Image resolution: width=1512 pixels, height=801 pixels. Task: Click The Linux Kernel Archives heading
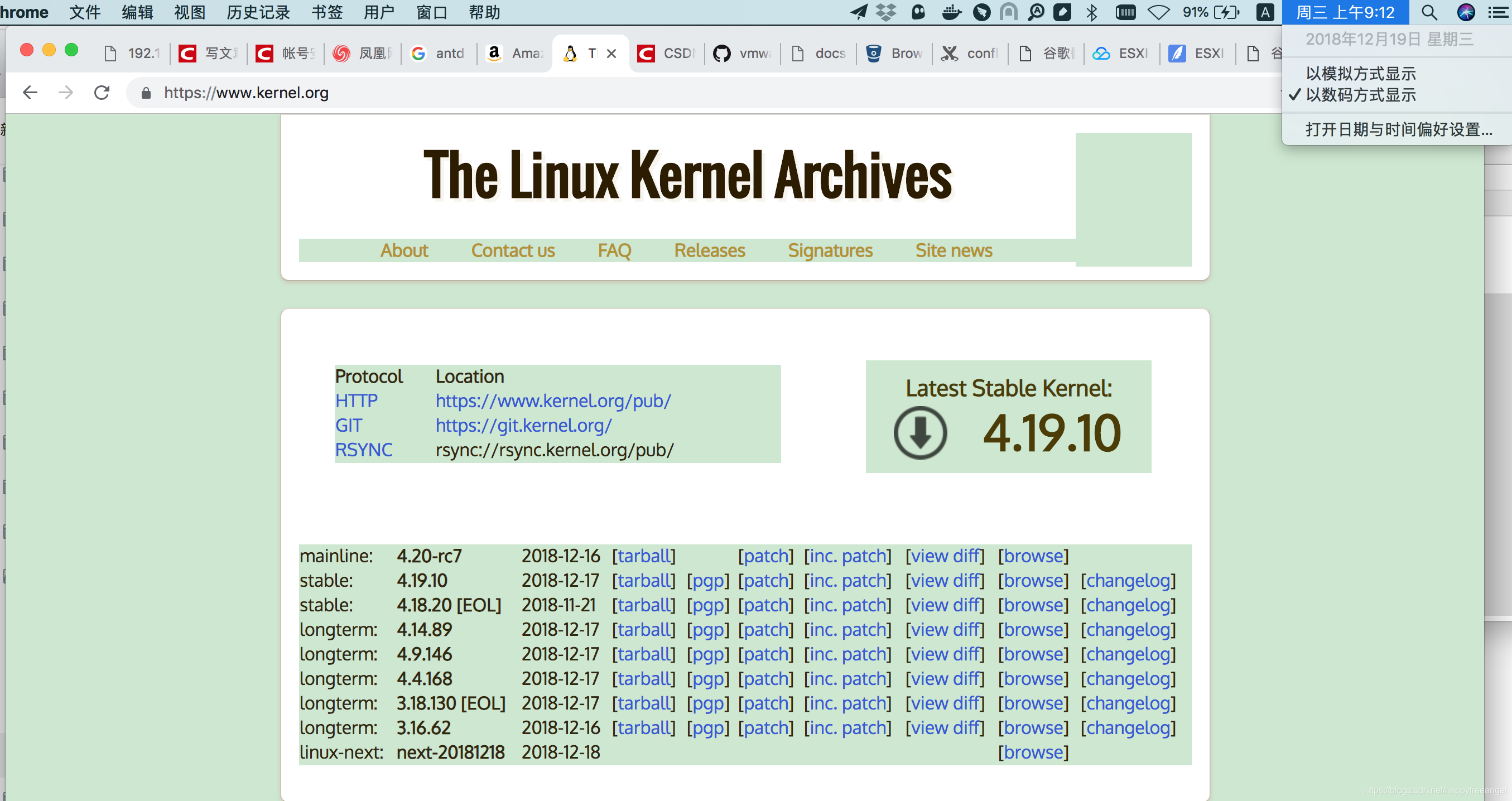[x=687, y=175]
